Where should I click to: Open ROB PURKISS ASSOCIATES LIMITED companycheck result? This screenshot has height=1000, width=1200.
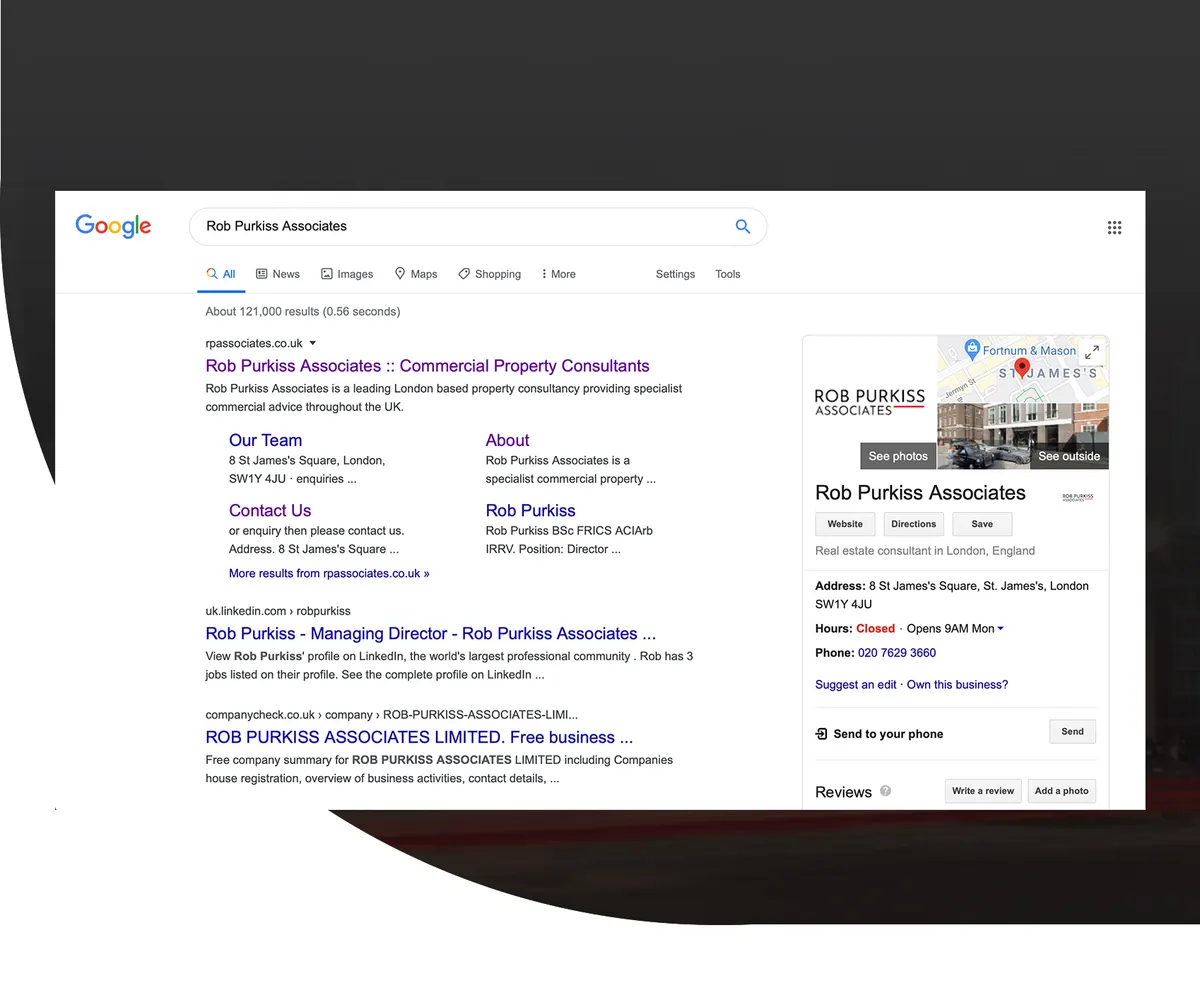point(419,738)
